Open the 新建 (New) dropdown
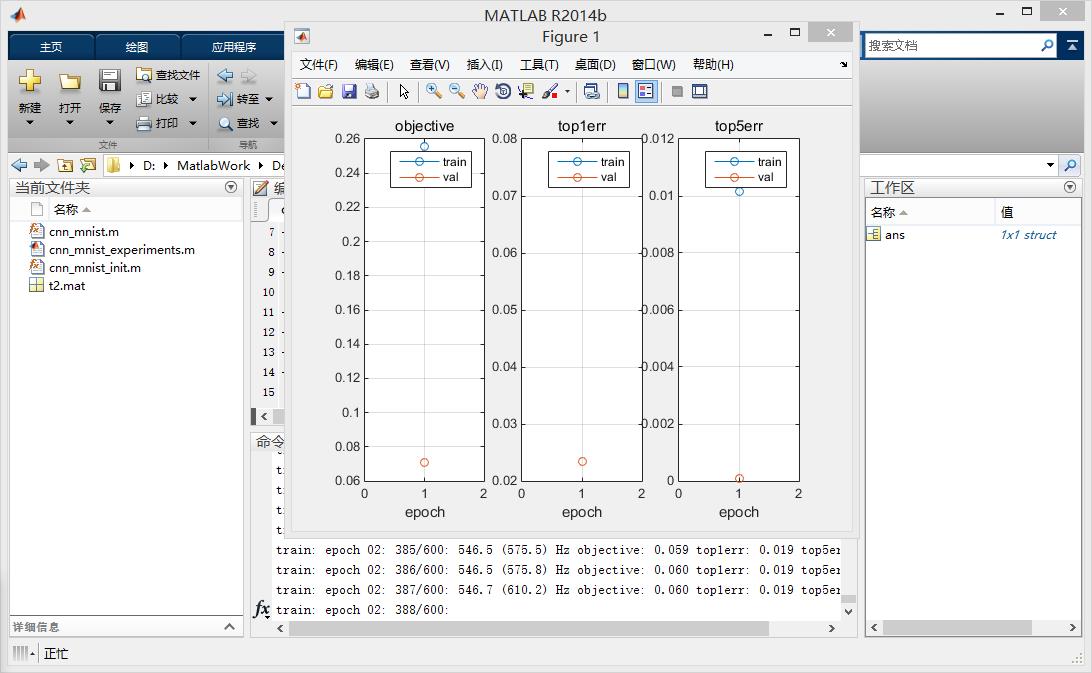Image resolution: width=1092 pixels, height=673 pixels. (x=30, y=122)
